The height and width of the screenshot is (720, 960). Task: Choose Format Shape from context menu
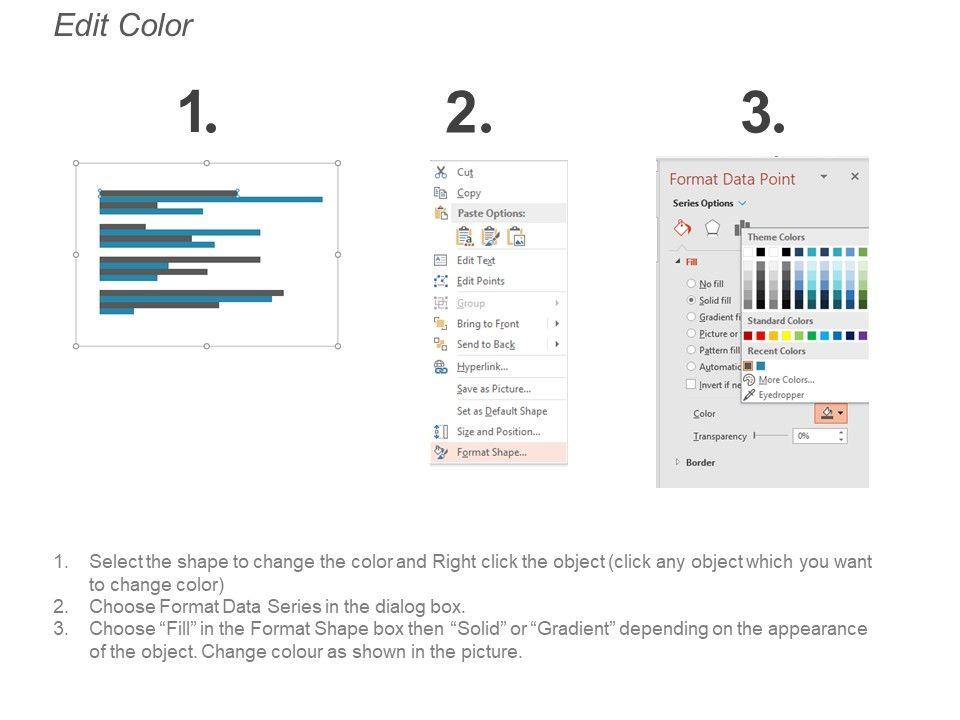(491, 453)
